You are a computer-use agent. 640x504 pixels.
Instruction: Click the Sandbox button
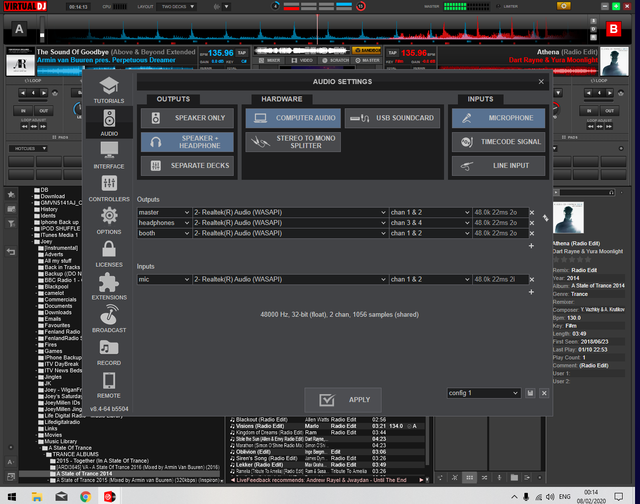[367, 50]
